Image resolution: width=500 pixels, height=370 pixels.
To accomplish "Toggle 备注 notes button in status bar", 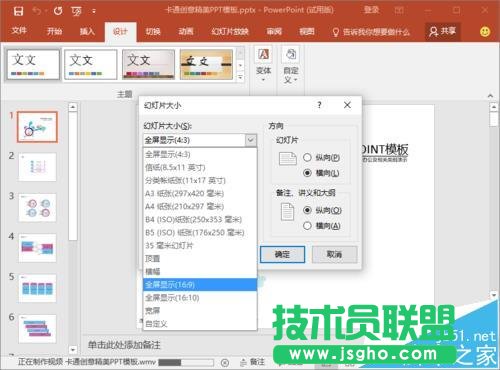I will [x=252, y=362].
